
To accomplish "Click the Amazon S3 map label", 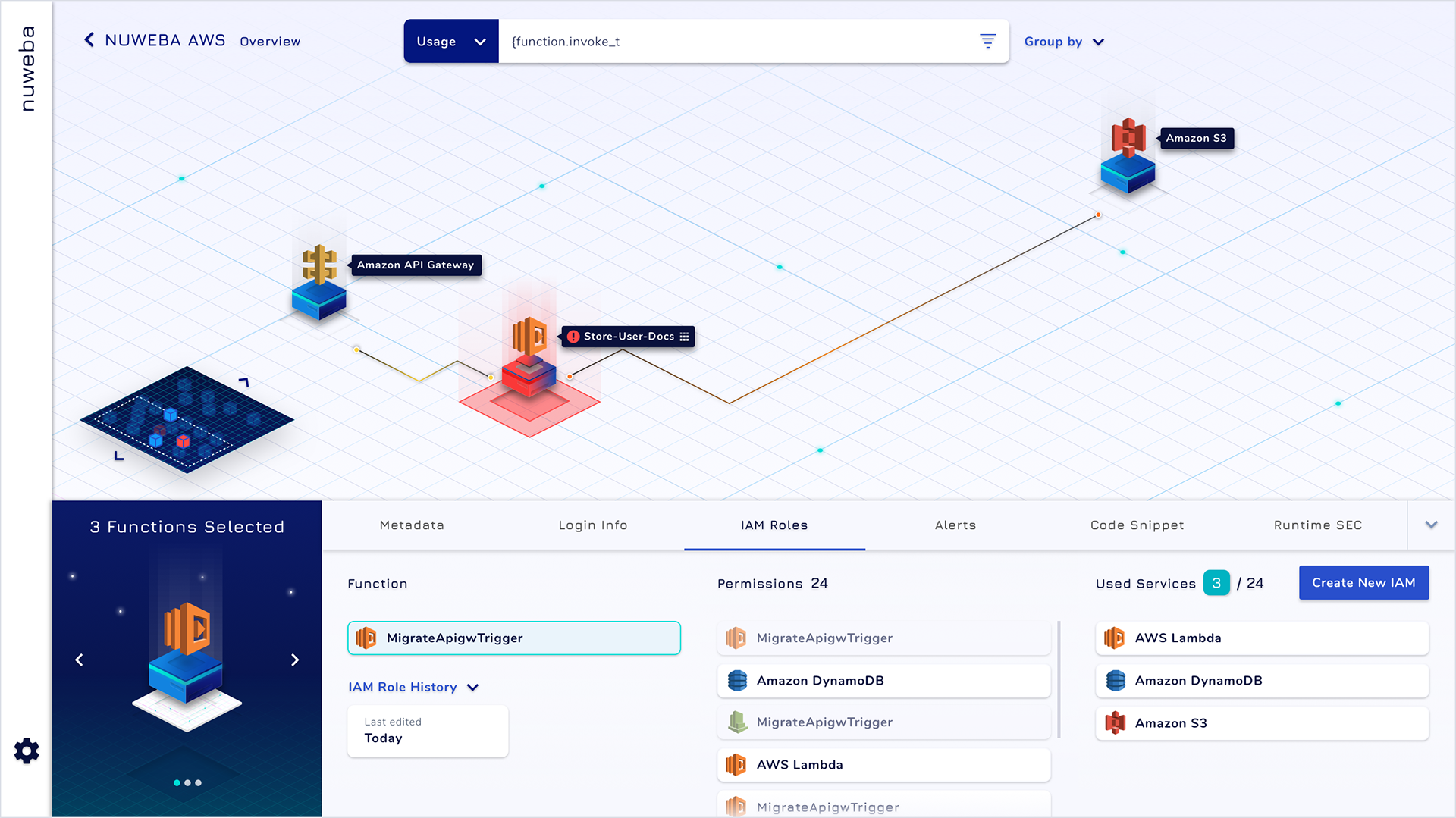I will pyautogui.click(x=1196, y=138).
